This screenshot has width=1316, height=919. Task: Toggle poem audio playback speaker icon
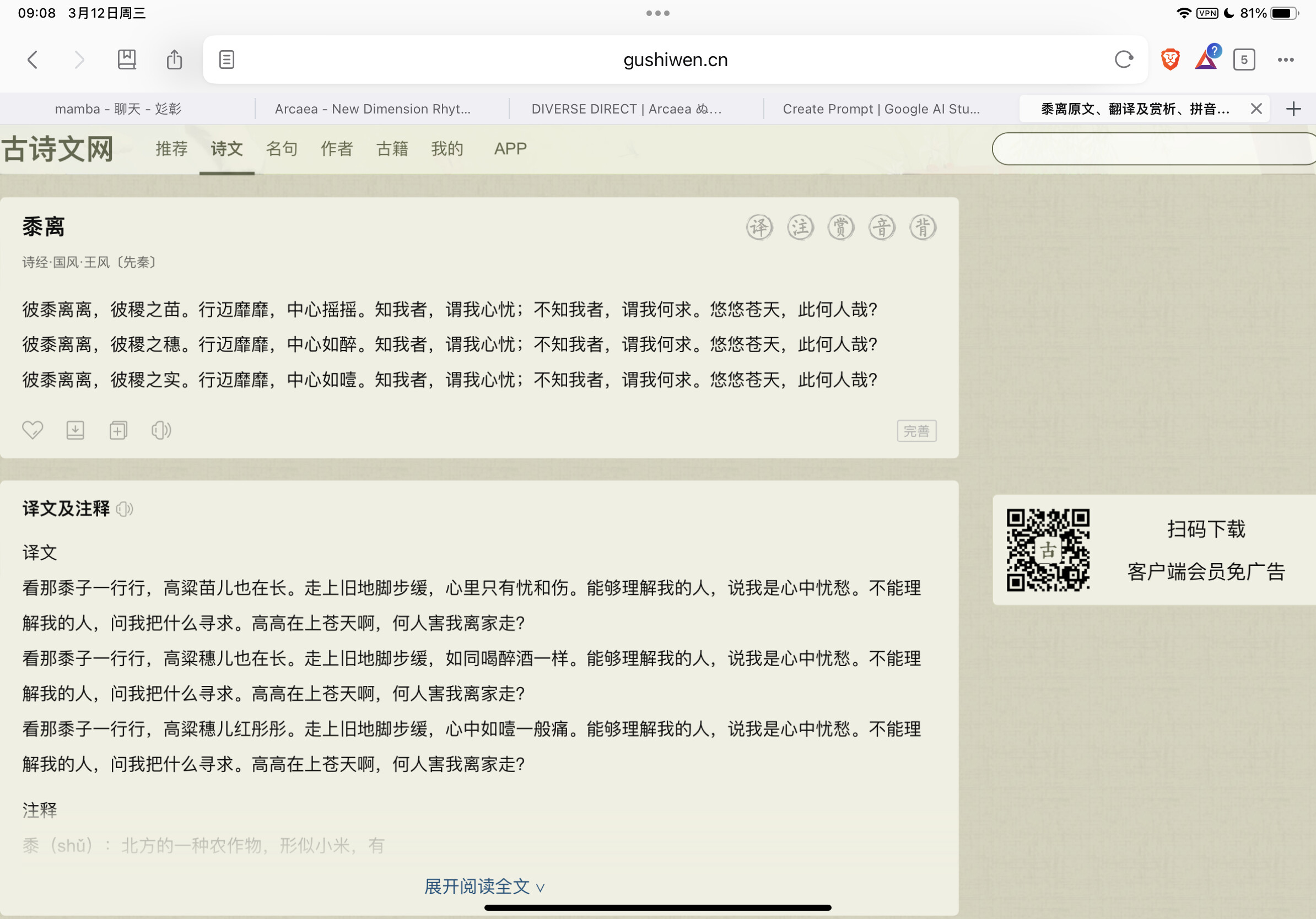click(x=161, y=430)
